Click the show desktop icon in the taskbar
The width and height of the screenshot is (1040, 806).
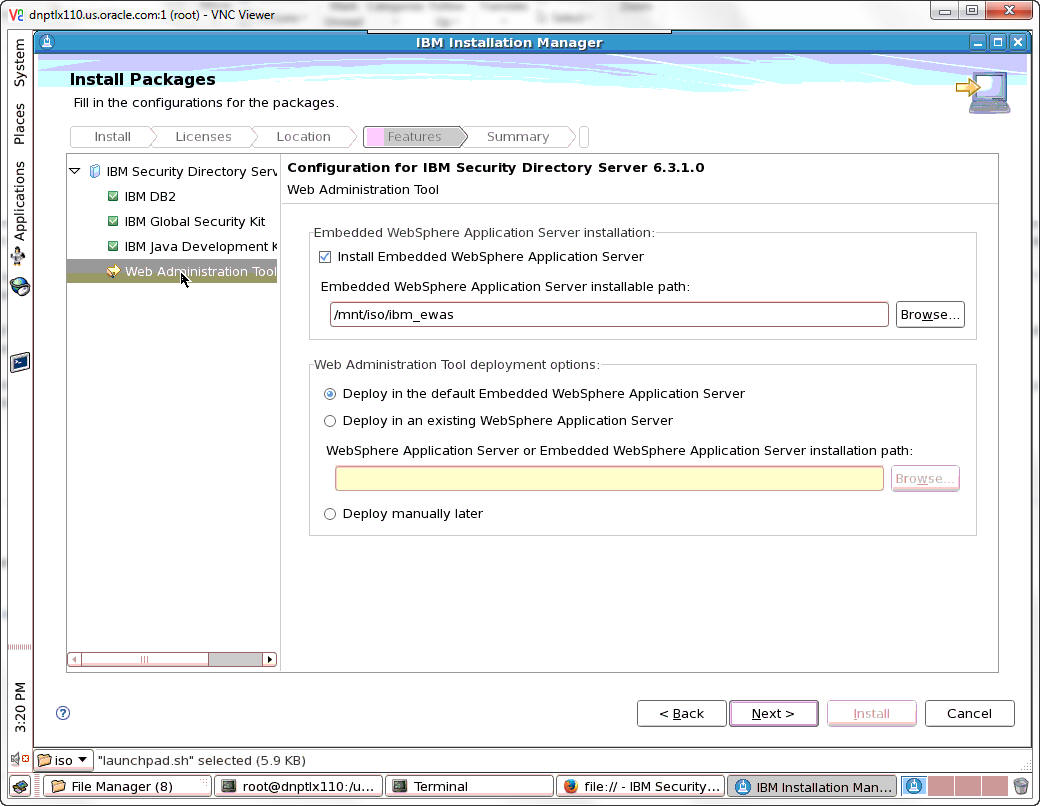21,786
